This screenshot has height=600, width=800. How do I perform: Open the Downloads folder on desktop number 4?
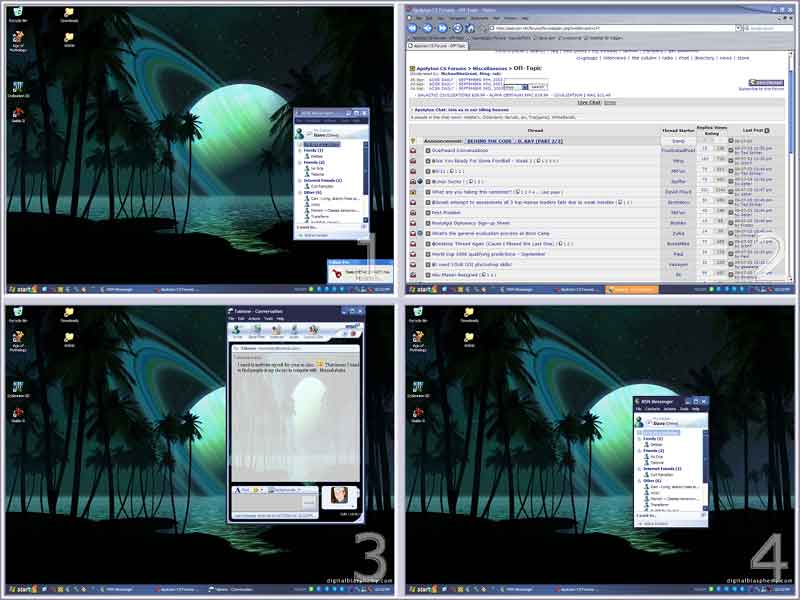(469, 315)
